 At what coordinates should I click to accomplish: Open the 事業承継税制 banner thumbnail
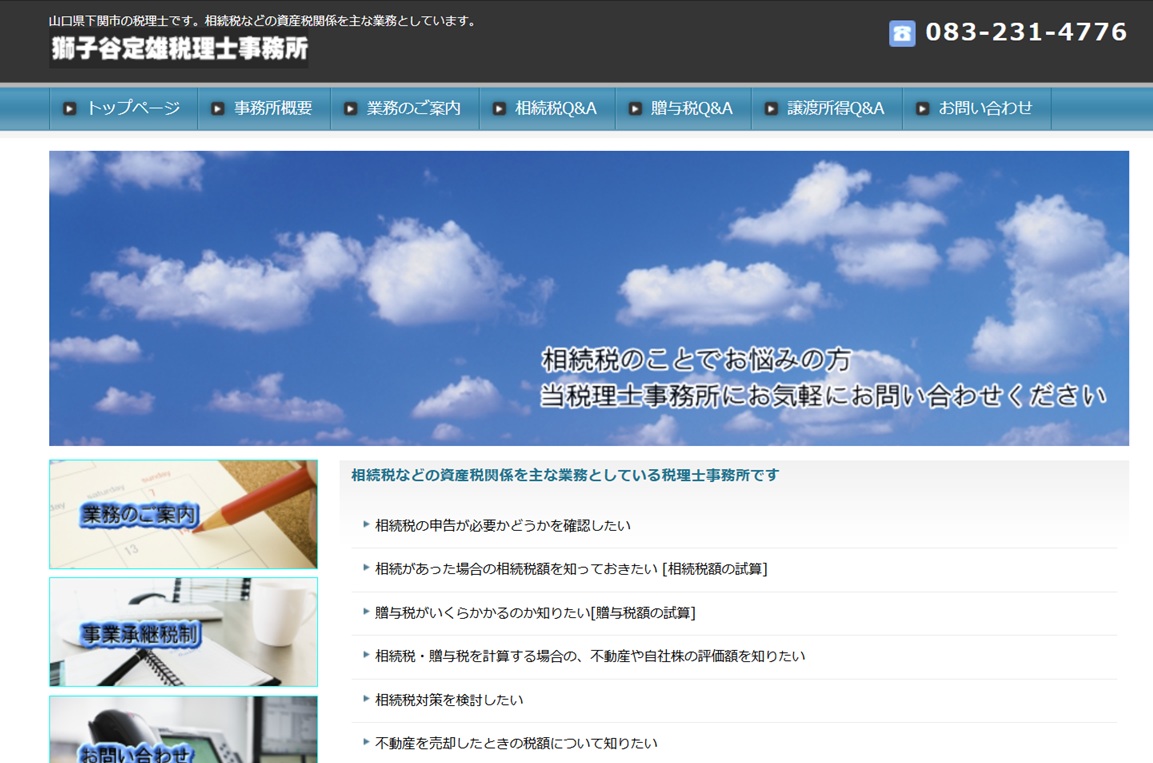click(x=183, y=632)
